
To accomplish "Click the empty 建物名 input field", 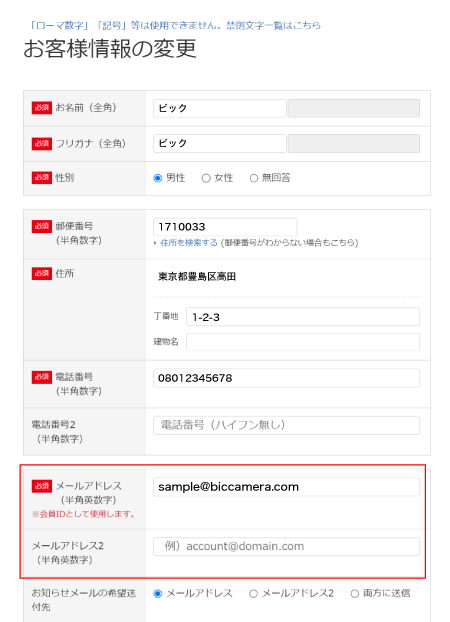I will 303,342.
